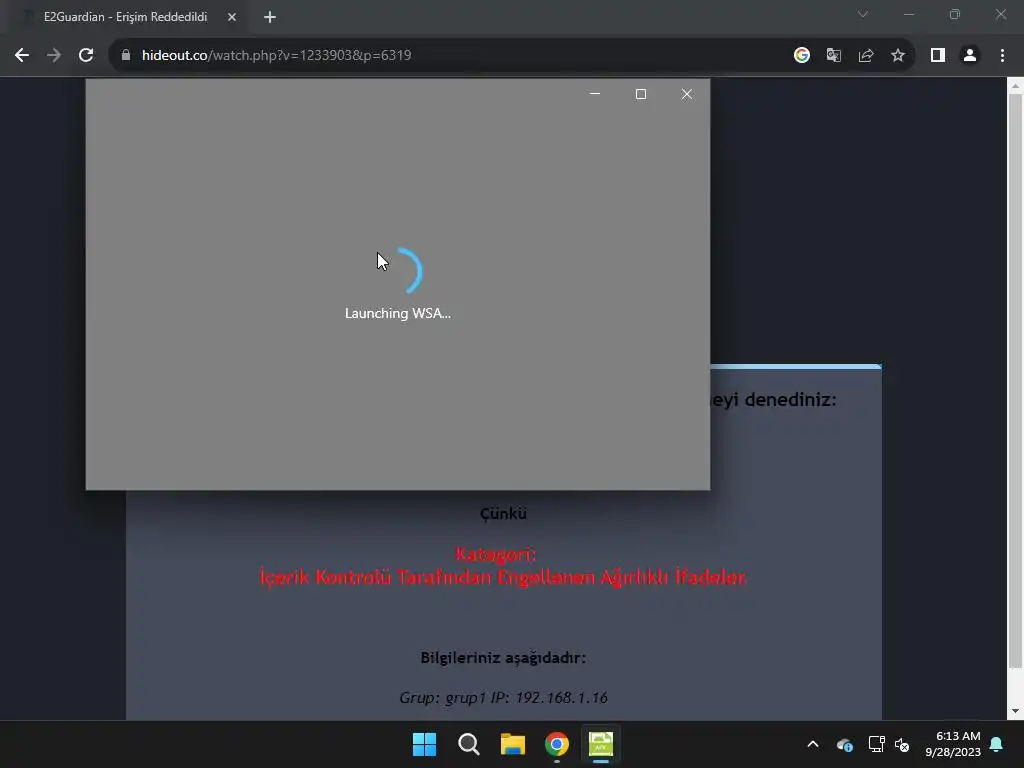1024x768 pixels.
Task: Go back to the previous page in Chrome
Action: (22, 56)
